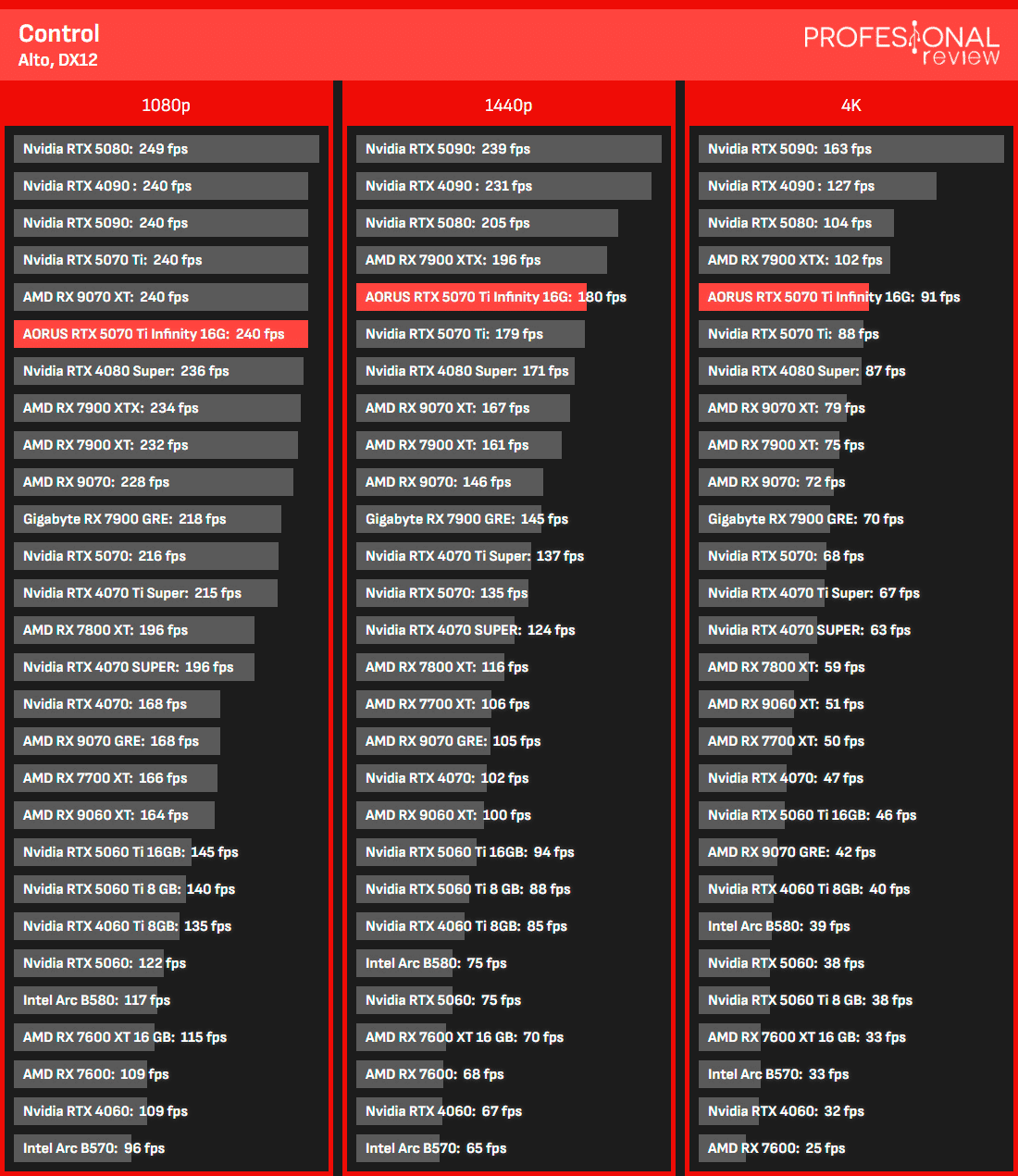Screen dimensions: 1018x1176
Task: Click the Control chart title
Action: pyautogui.click(x=59, y=33)
